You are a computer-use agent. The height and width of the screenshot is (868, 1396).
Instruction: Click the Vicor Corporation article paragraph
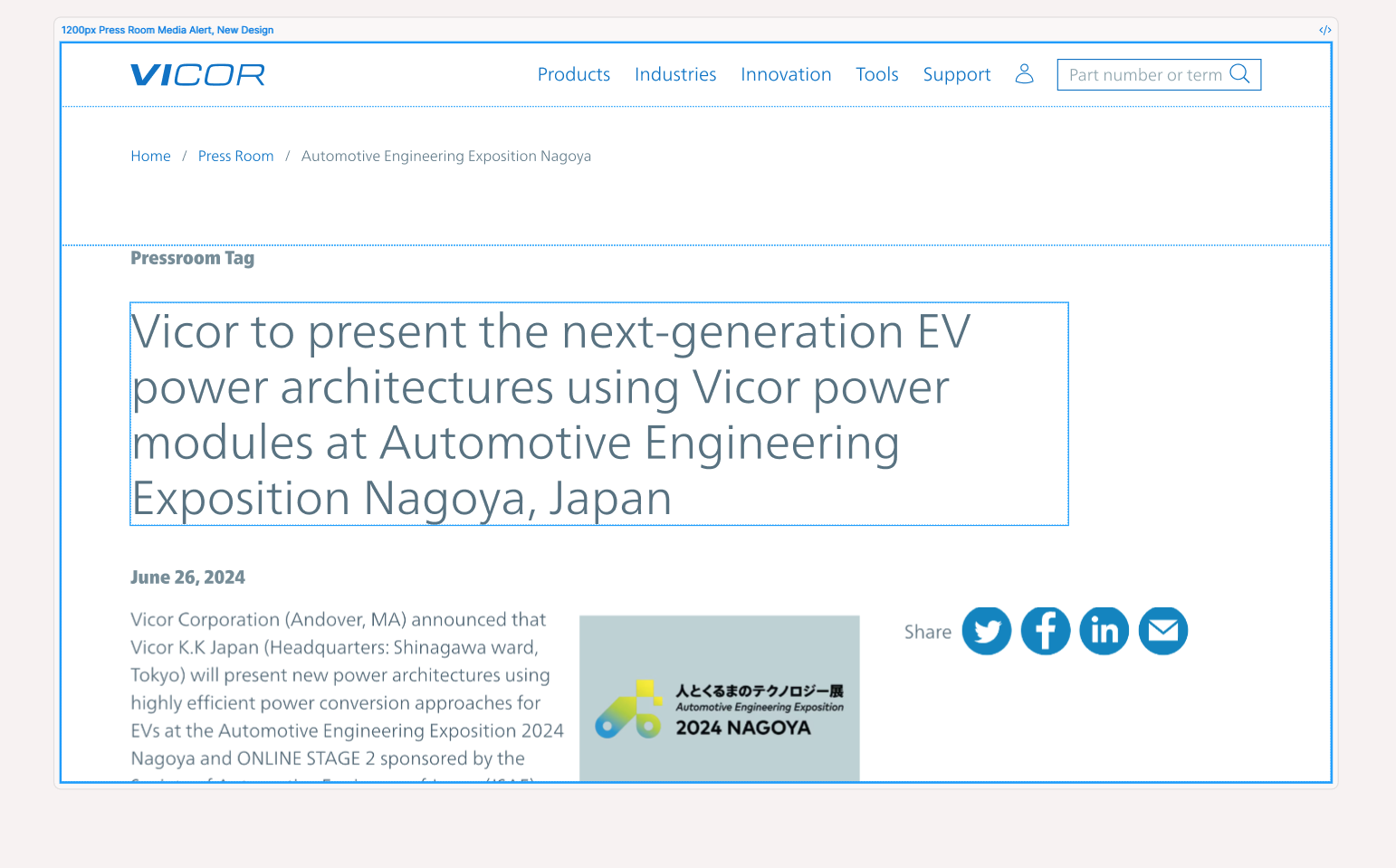click(x=348, y=697)
